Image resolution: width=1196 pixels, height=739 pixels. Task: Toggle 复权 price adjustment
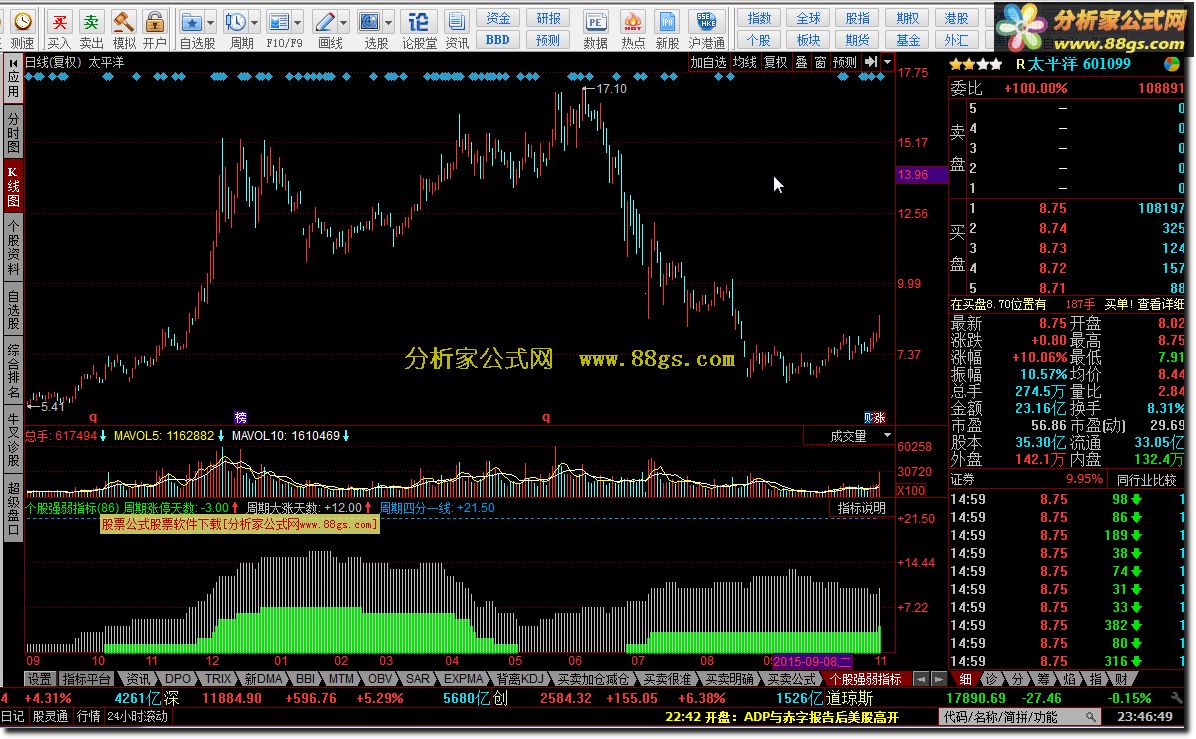click(776, 62)
